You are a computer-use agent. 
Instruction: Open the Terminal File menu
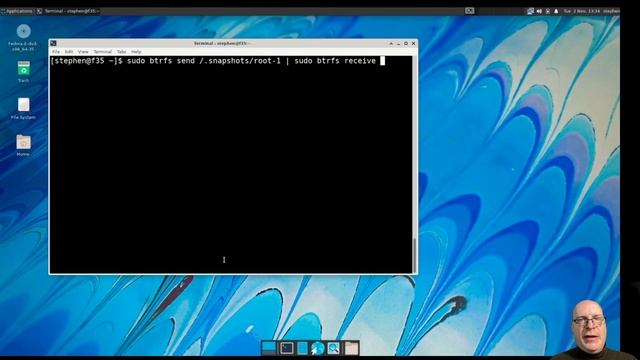coord(56,52)
